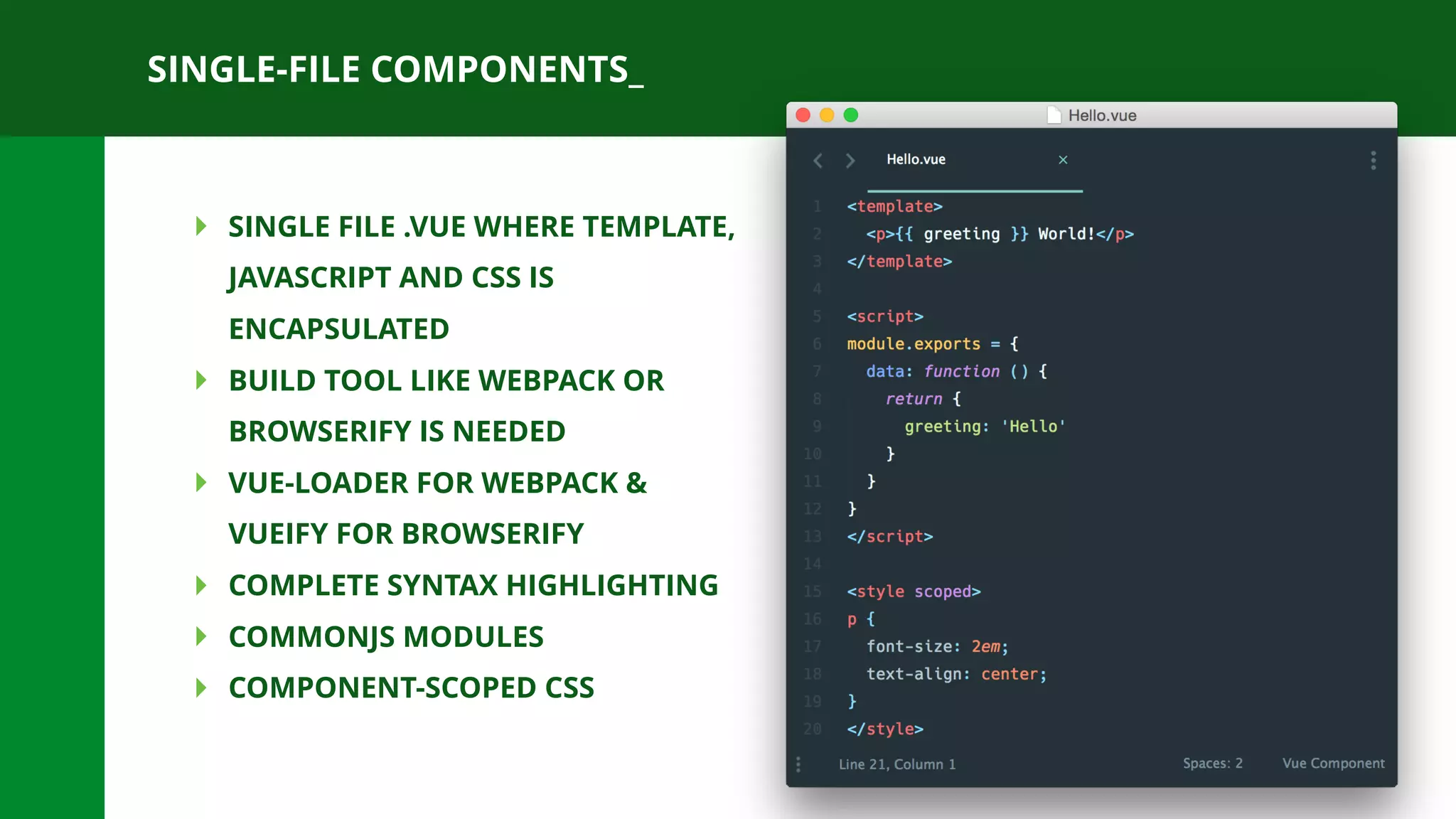Viewport: 1456px width, 819px height.
Task: Click the COMPLETE SYNTAX HIGHLIGHTING bullet
Action: (473, 586)
